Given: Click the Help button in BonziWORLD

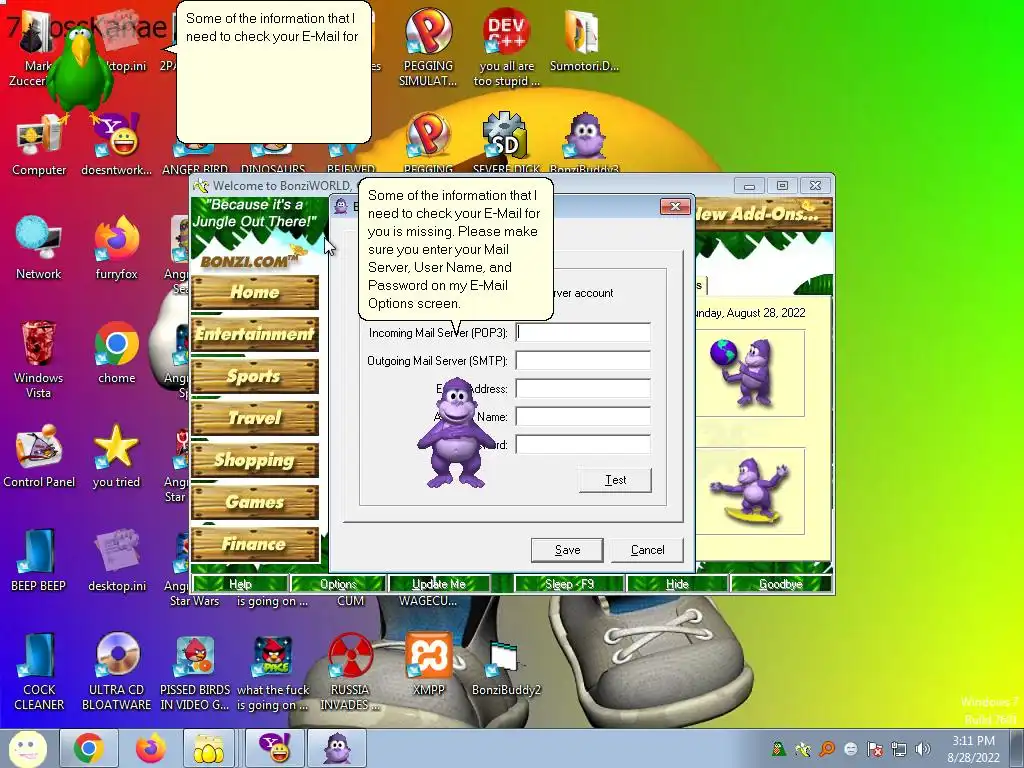Looking at the screenshot, I should pos(240,584).
